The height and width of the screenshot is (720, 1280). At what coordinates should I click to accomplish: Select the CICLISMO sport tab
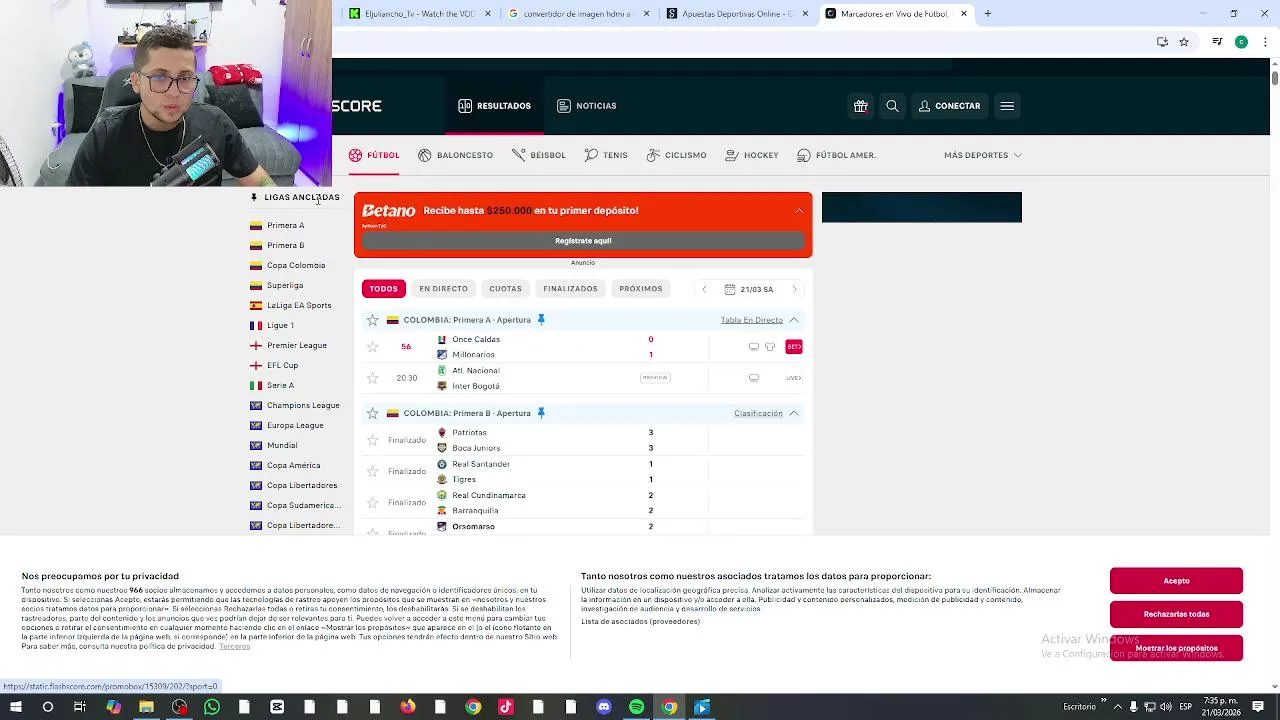pos(676,155)
